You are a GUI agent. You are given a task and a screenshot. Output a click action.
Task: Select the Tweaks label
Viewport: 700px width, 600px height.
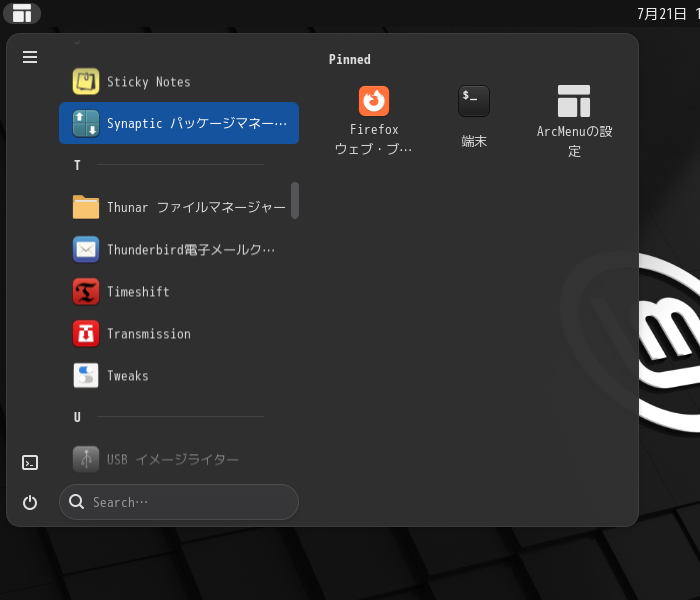(x=128, y=375)
